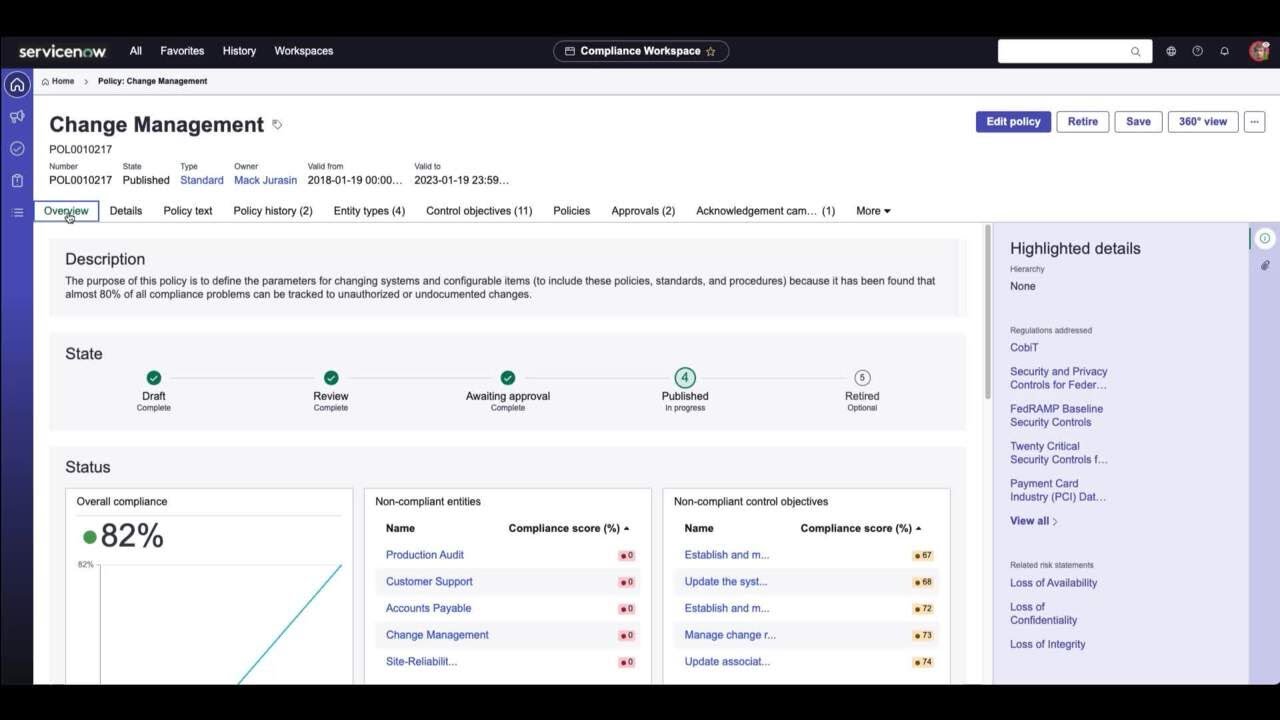1280x720 pixels.
Task: Switch to the Policy text tab
Action: 188,211
